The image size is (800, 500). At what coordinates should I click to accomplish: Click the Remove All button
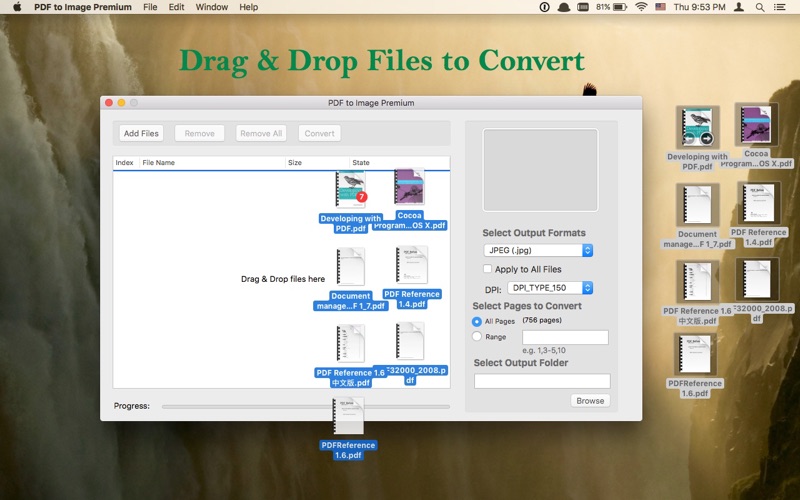pyautogui.click(x=261, y=133)
